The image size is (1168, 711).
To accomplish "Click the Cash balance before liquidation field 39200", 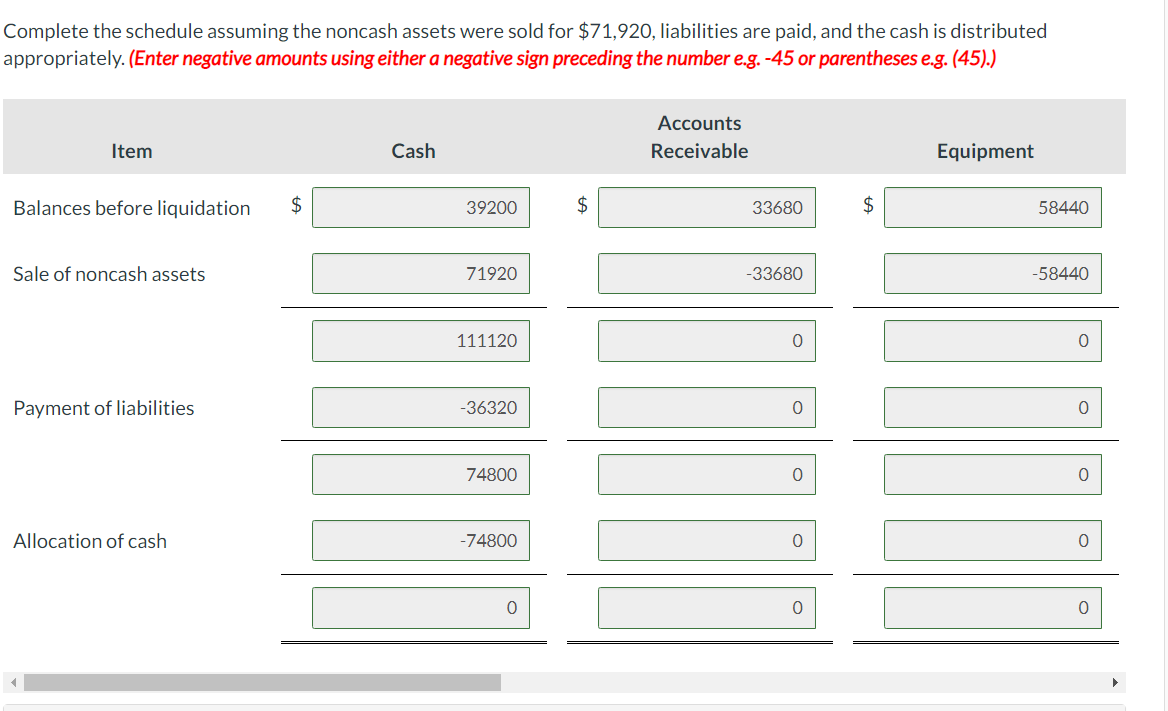I will [x=421, y=207].
